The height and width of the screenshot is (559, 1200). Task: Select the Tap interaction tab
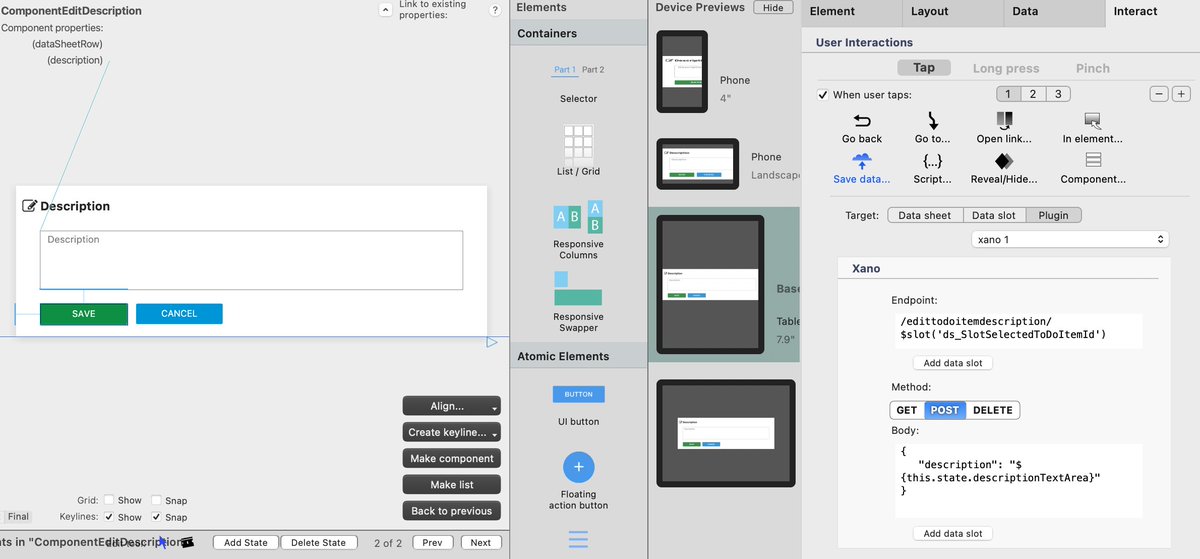click(x=924, y=68)
